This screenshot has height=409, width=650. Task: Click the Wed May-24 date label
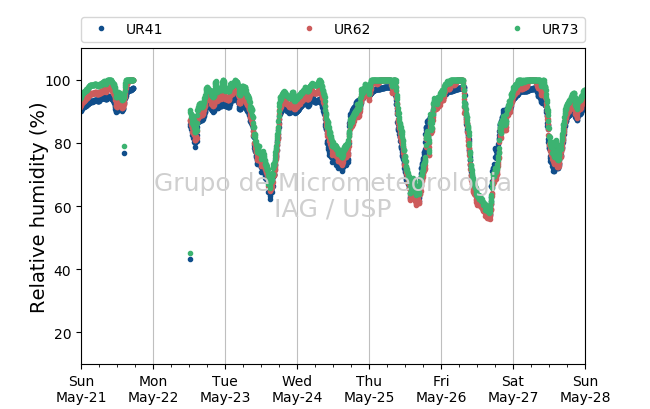pyautogui.click(x=297, y=389)
